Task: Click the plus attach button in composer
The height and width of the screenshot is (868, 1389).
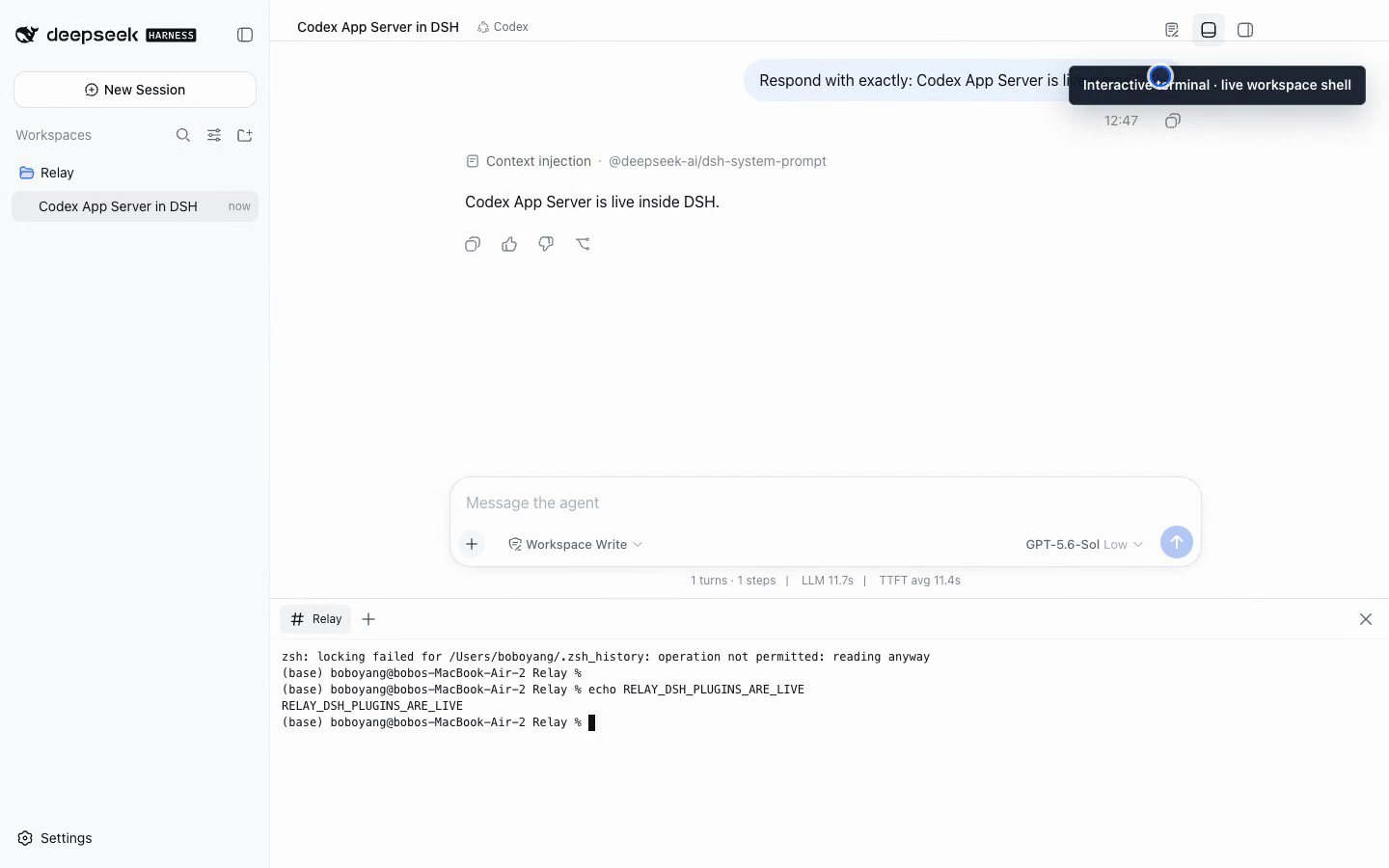Action: pos(472,544)
